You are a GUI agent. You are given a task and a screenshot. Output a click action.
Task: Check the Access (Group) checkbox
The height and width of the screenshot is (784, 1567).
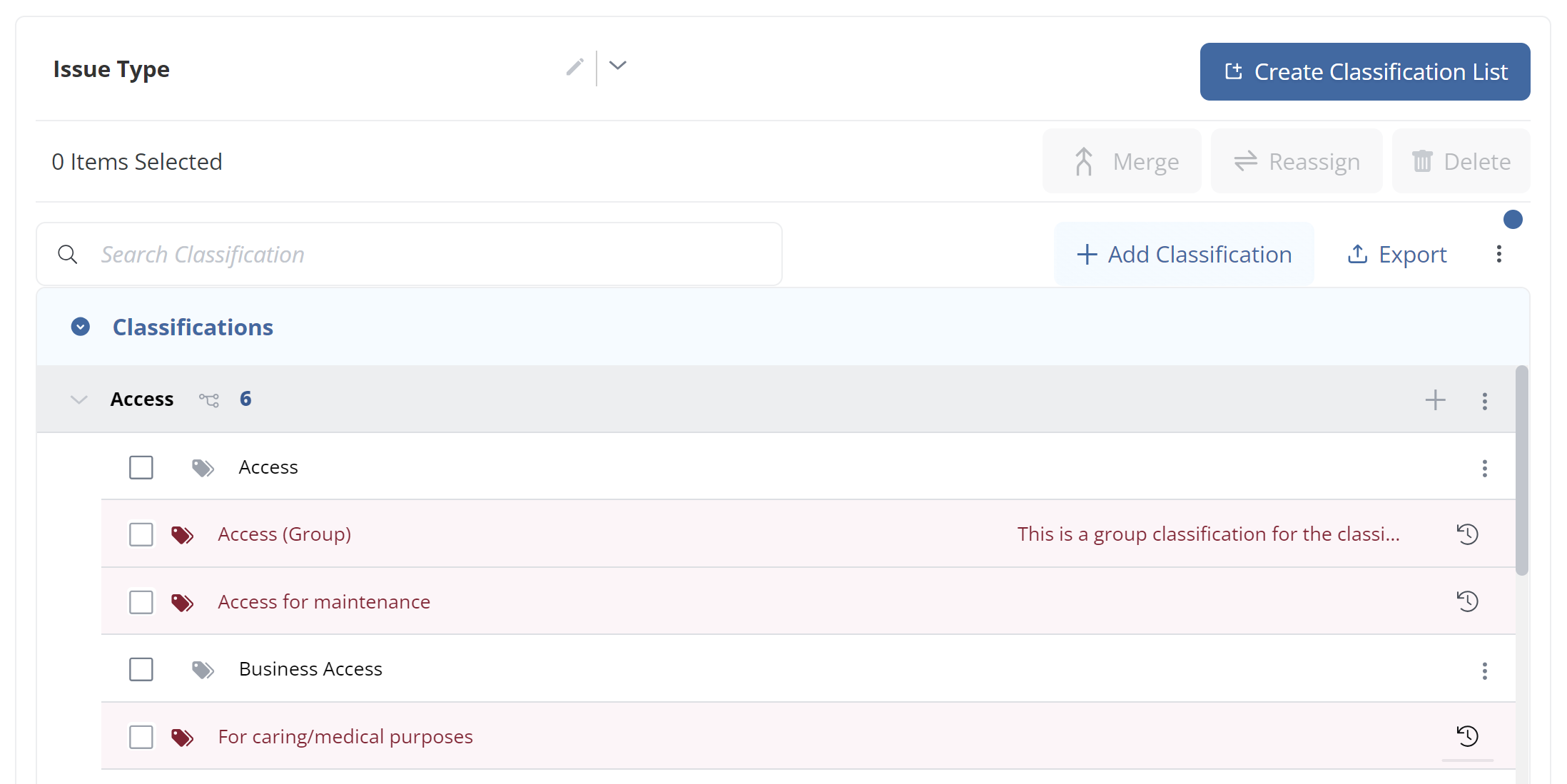tap(141, 534)
